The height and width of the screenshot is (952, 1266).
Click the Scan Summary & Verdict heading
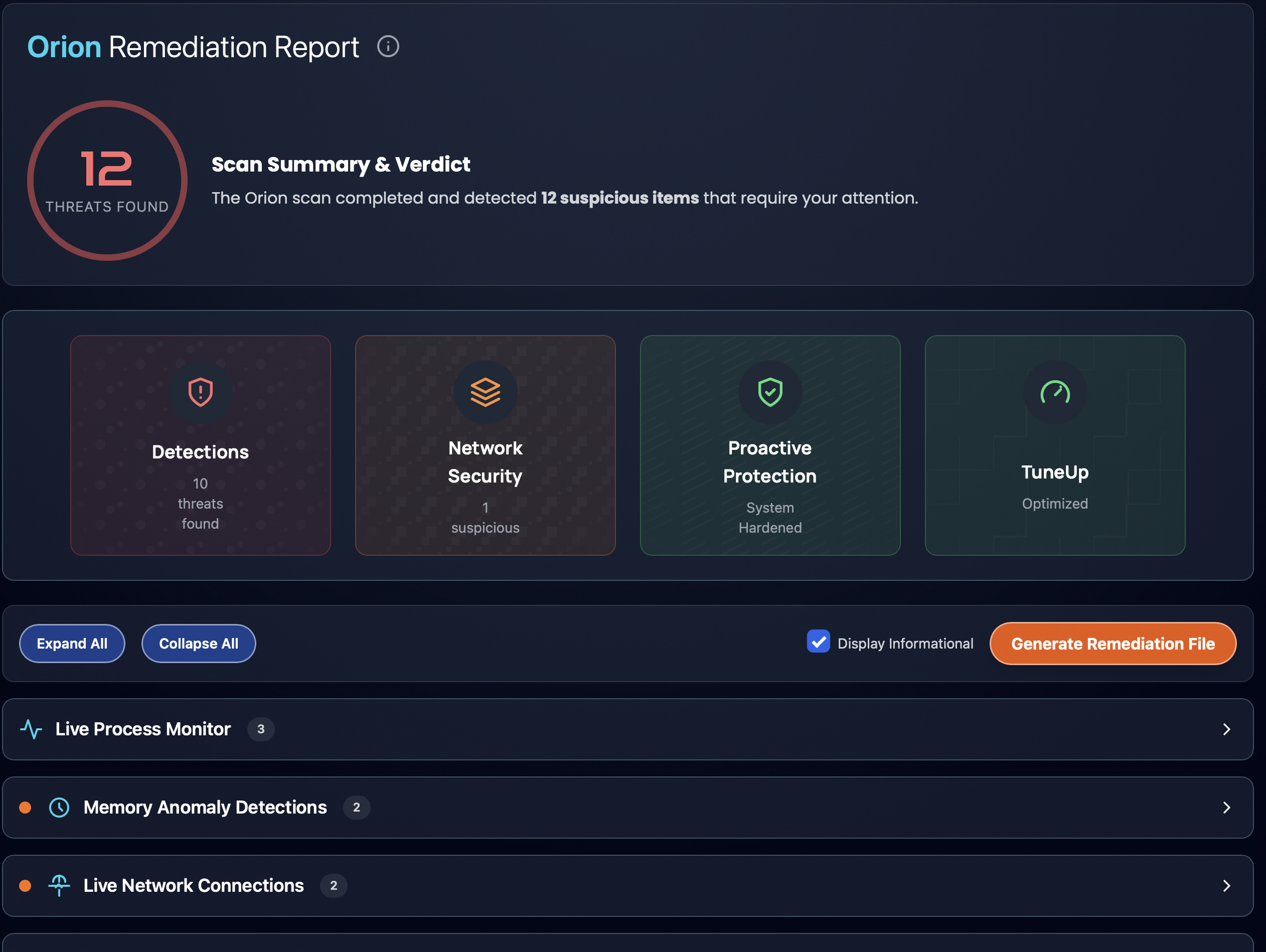341,165
